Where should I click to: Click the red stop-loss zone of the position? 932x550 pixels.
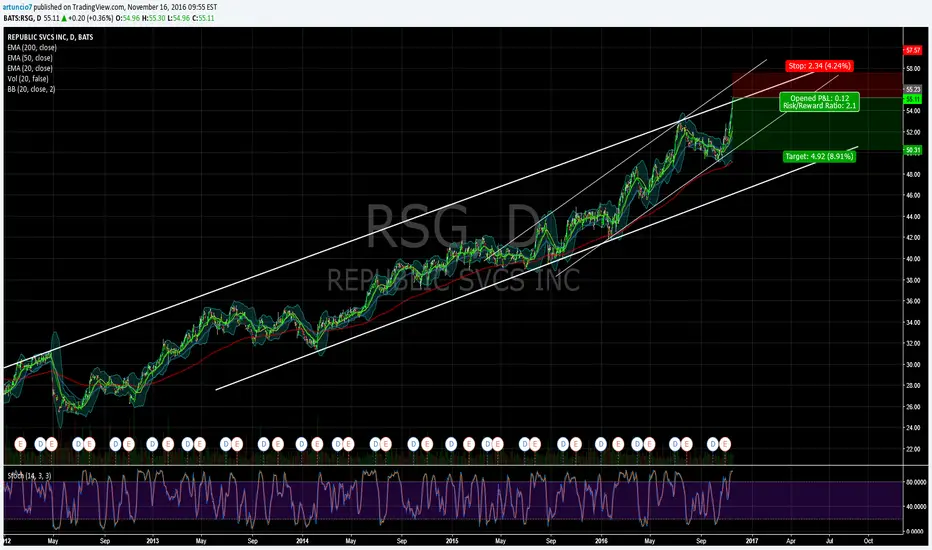pyautogui.click(x=817, y=85)
